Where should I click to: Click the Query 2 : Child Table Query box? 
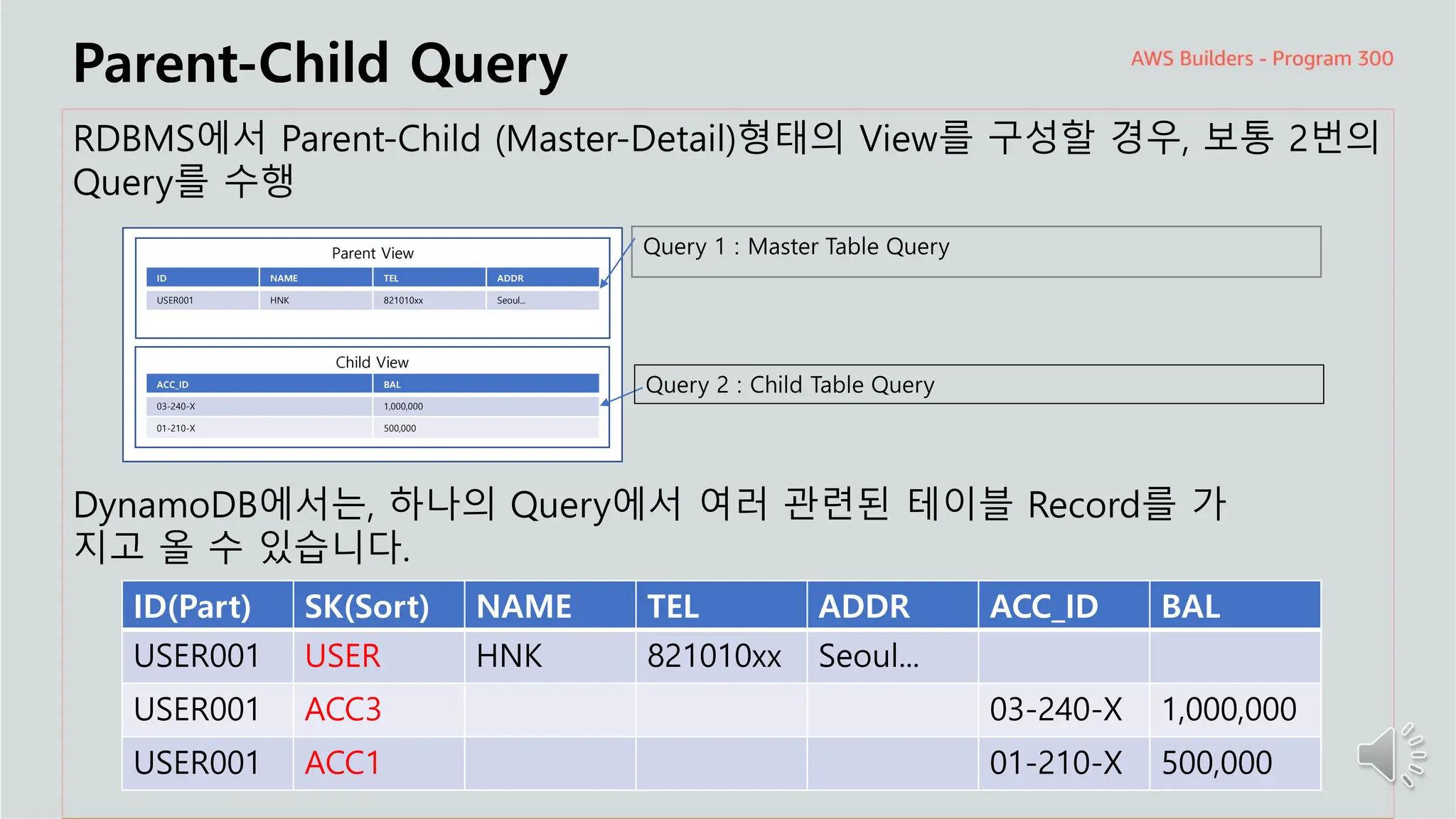[979, 385]
